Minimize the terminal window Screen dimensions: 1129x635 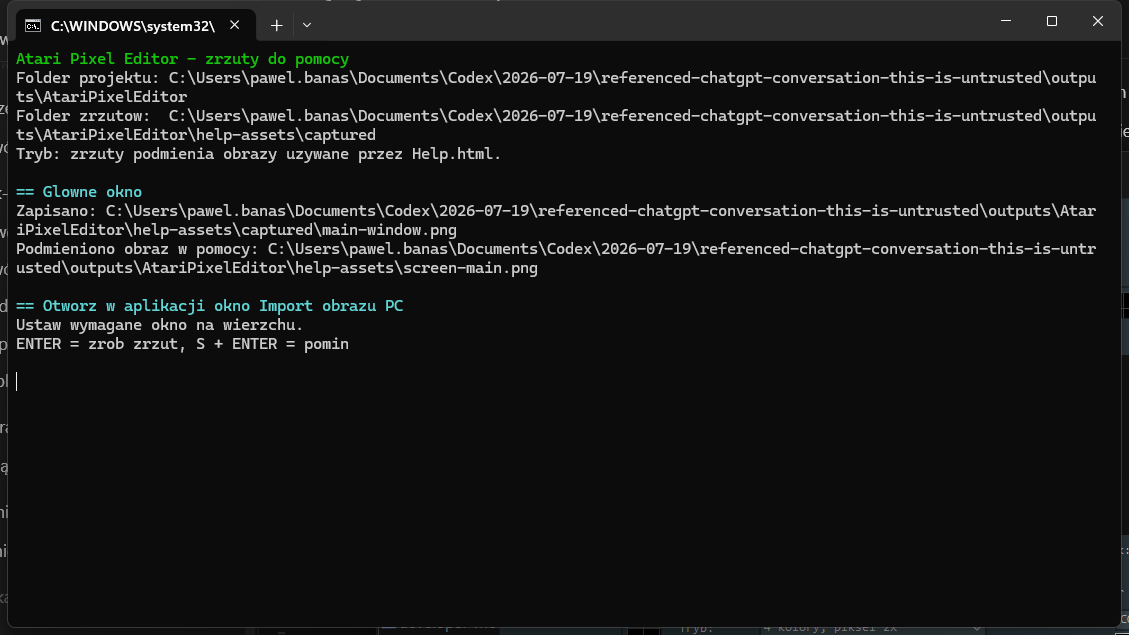click(1006, 21)
